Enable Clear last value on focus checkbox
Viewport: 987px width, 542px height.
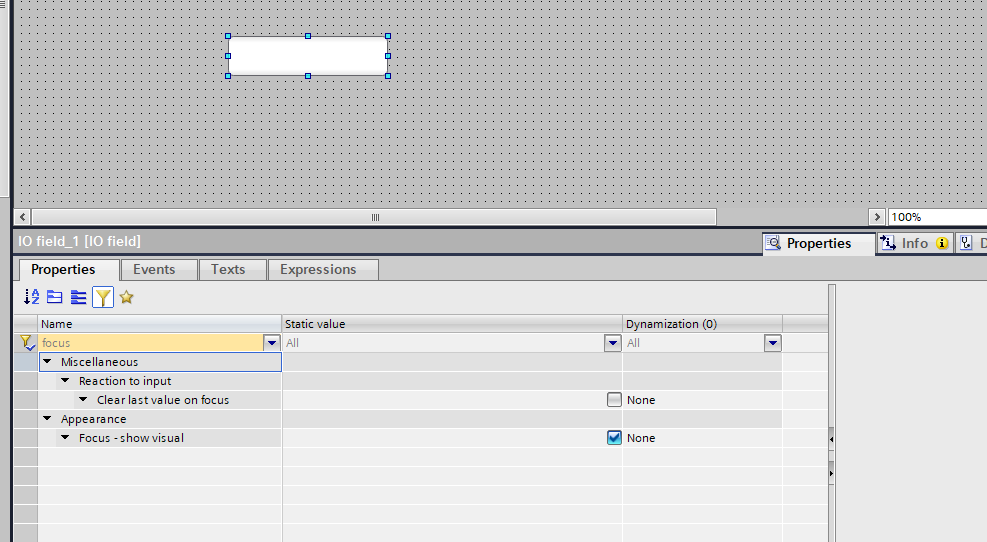[614, 400]
